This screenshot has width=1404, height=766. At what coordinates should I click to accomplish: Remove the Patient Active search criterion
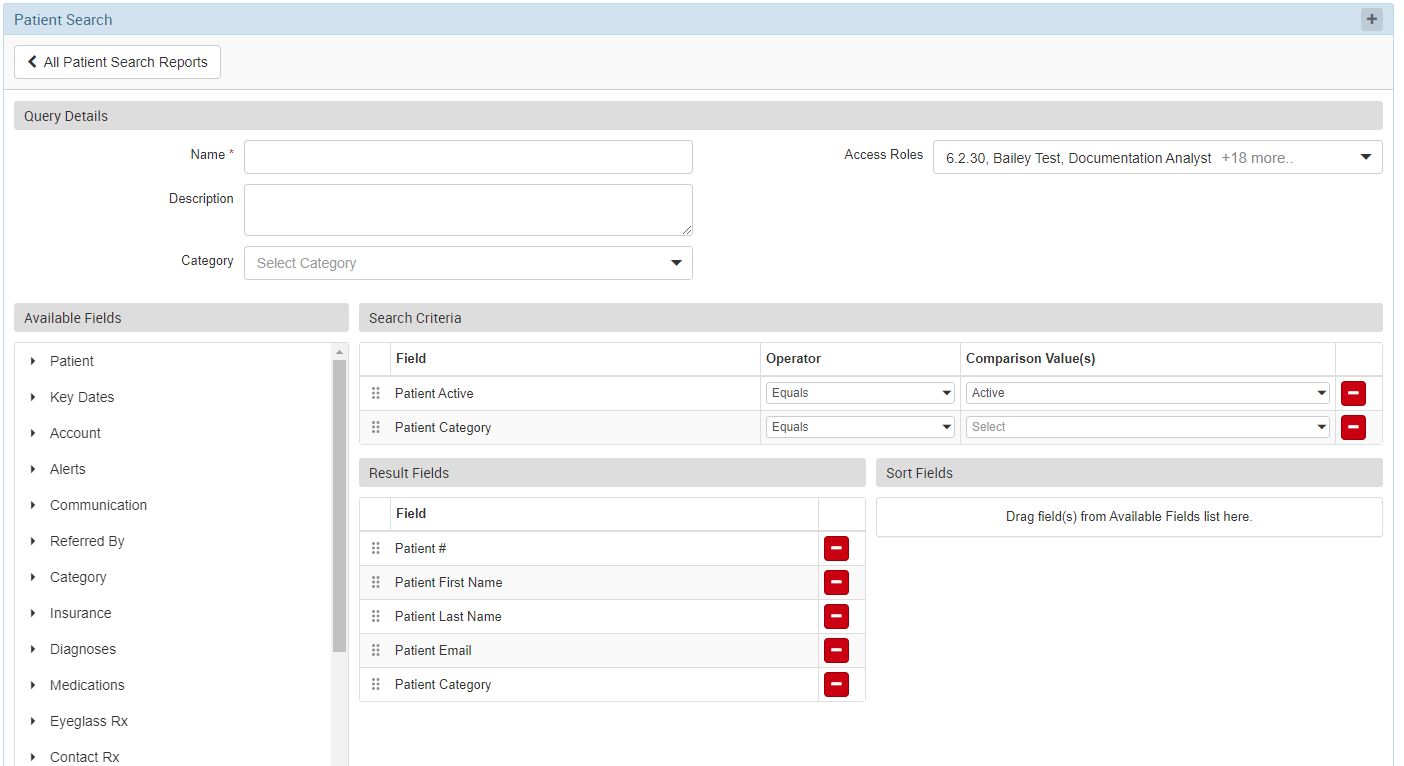pos(1353,393)
